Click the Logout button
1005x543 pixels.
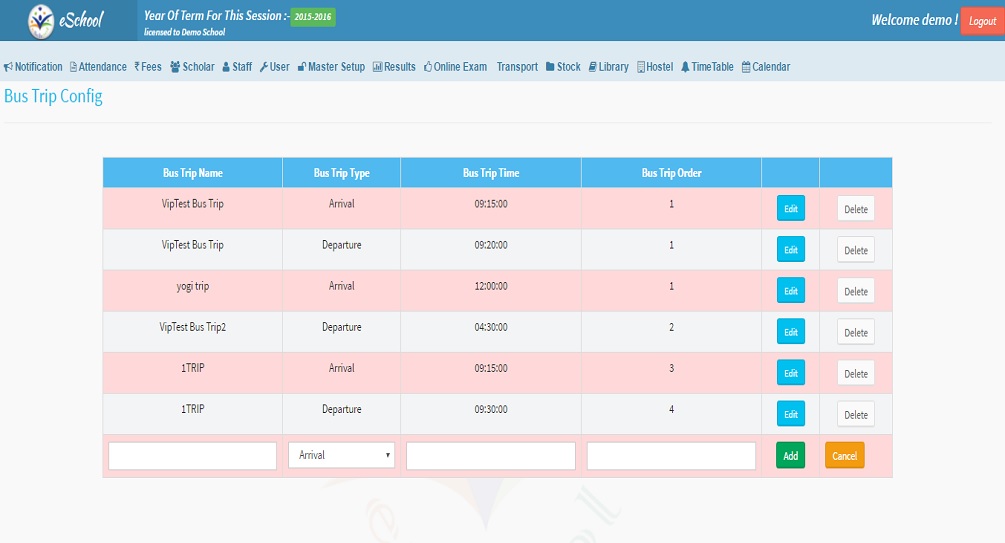pos(982,21)
